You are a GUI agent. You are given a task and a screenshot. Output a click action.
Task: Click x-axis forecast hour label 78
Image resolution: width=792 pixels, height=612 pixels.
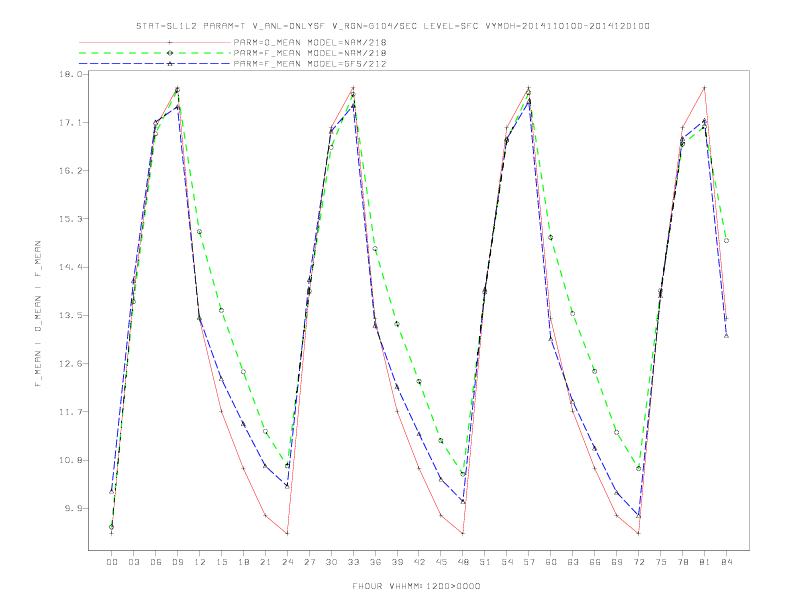click(x=682, y=562)
